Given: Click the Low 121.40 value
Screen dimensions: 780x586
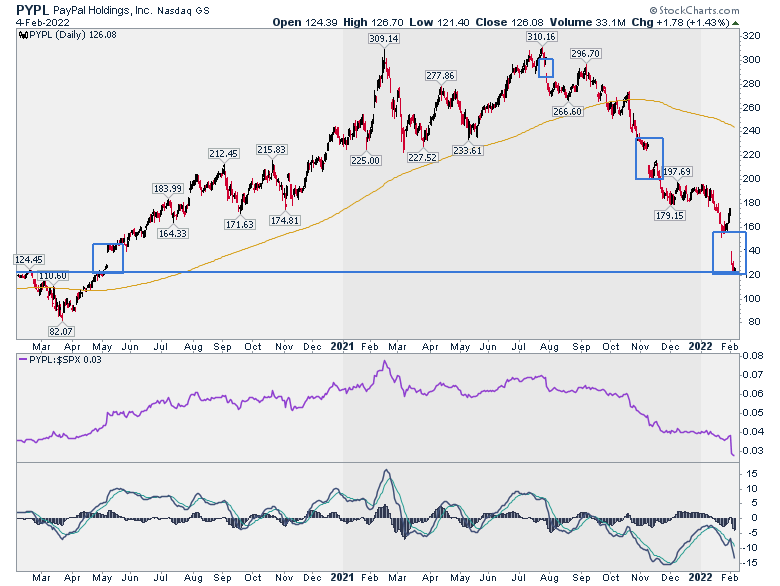Looking at the screenshot, I should pos(439,22).
